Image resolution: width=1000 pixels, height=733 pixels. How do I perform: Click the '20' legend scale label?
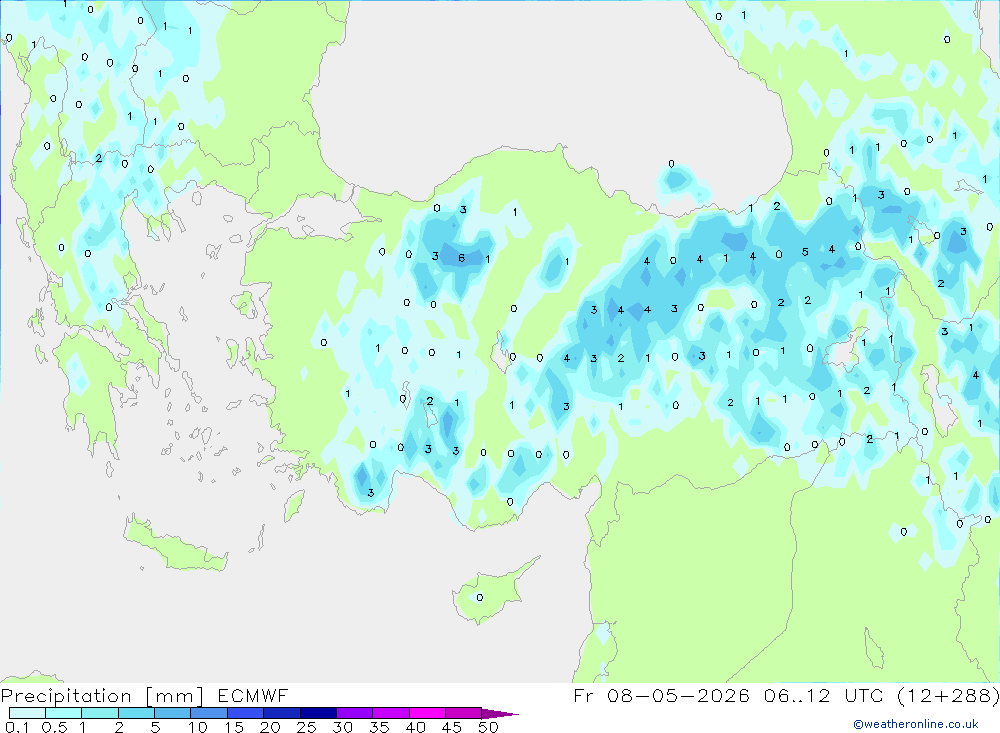pyautogui.click(x=270, y=727)
